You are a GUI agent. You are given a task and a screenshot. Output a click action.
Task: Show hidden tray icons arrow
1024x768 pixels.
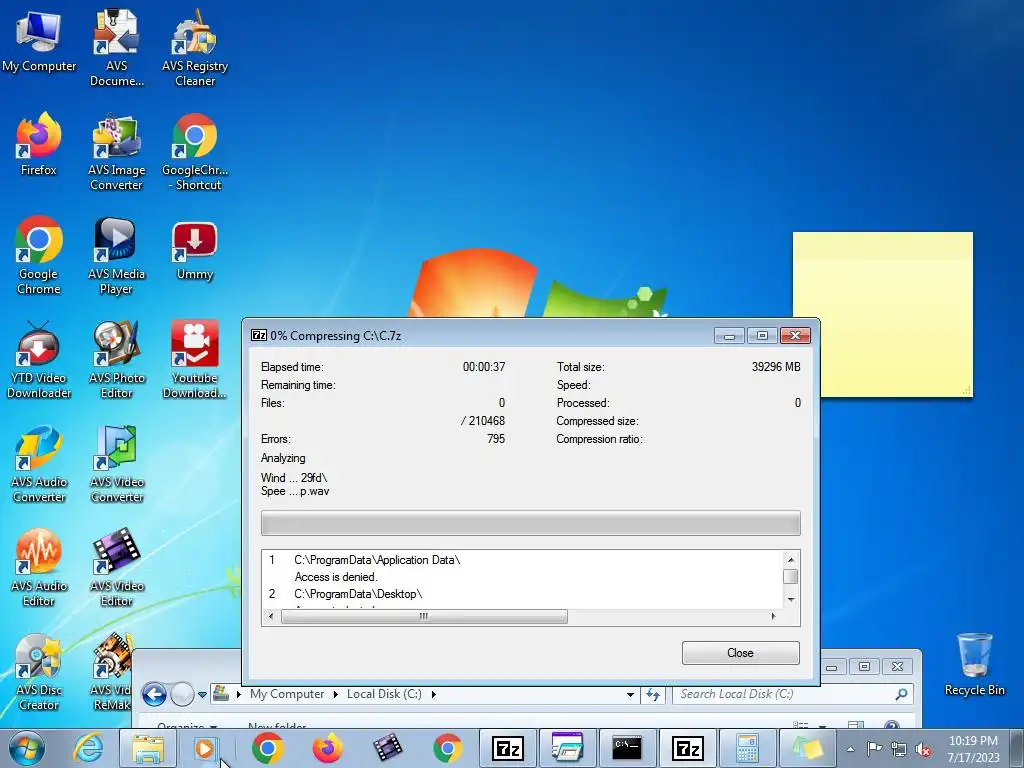pyautogui.click(x=850, y=749)
